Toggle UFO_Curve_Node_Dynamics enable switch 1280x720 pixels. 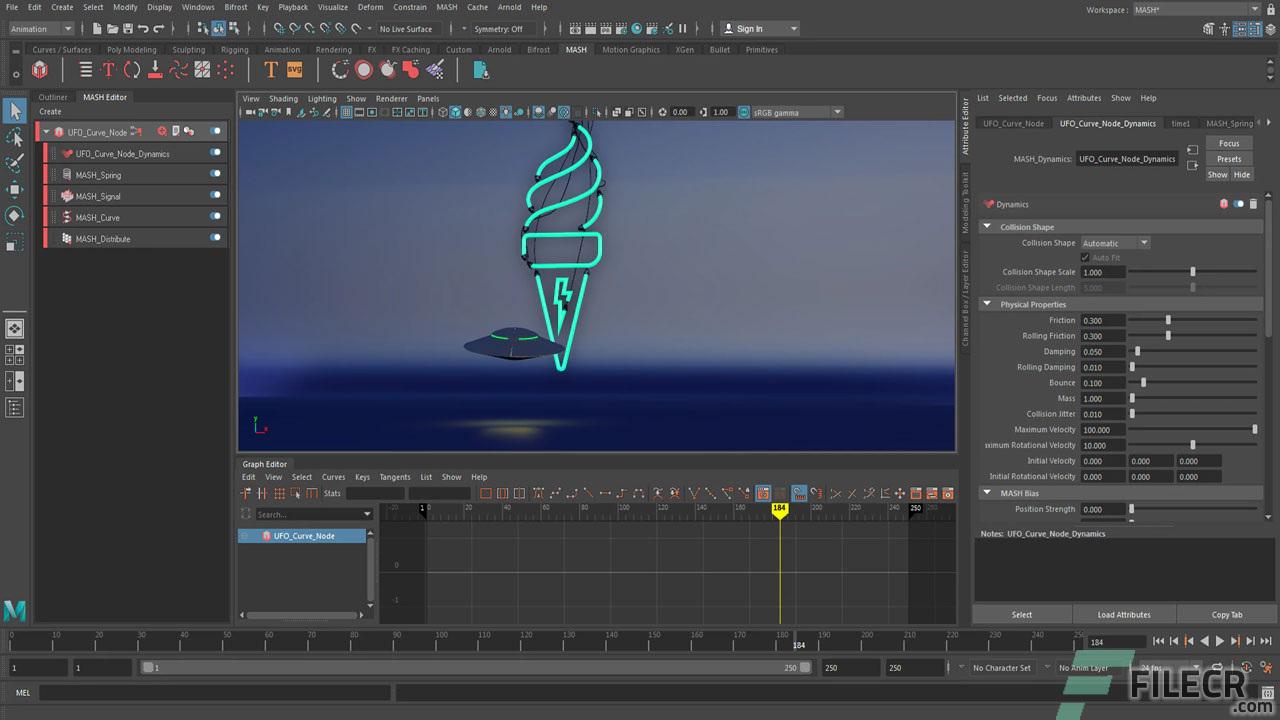point(215,153)
